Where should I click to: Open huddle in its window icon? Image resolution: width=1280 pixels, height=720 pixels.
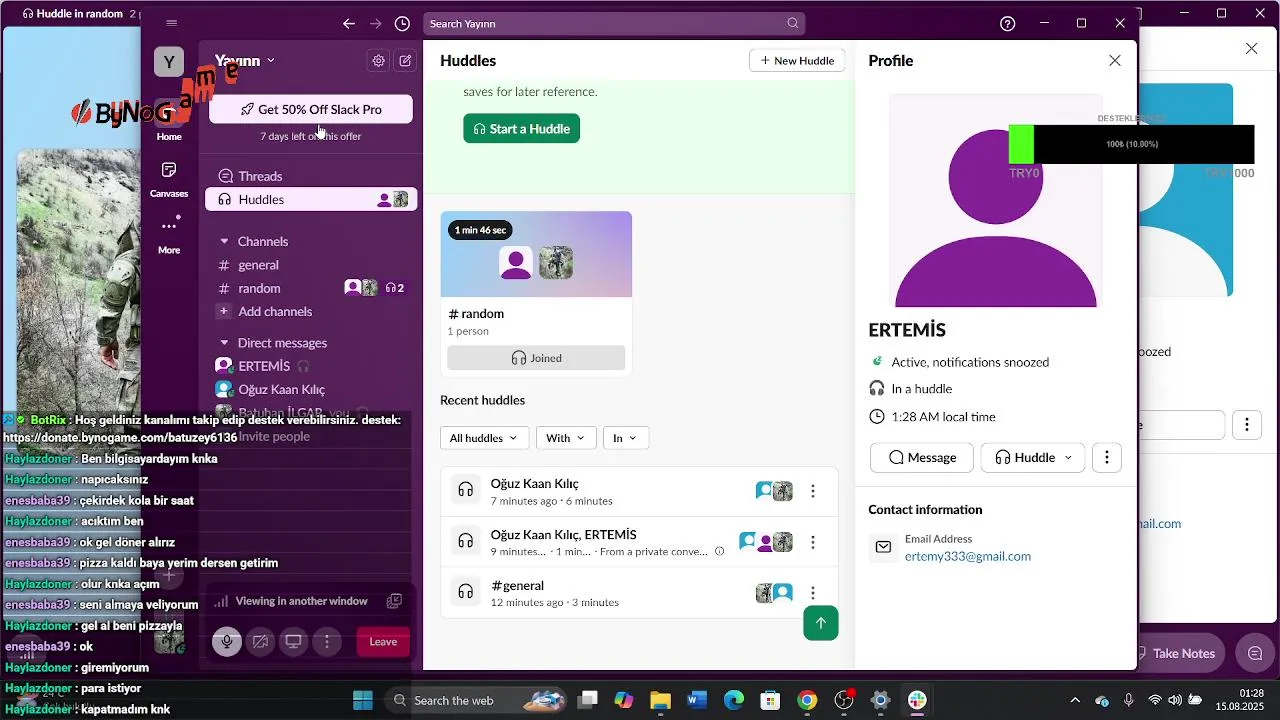click(x=394, y=601)
